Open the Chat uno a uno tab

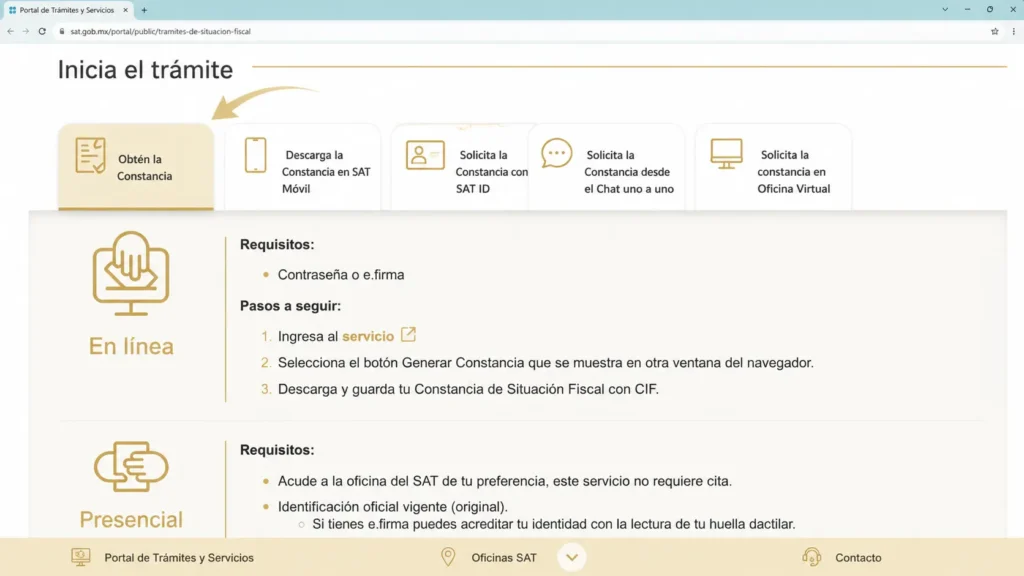[x=607, y=167]
